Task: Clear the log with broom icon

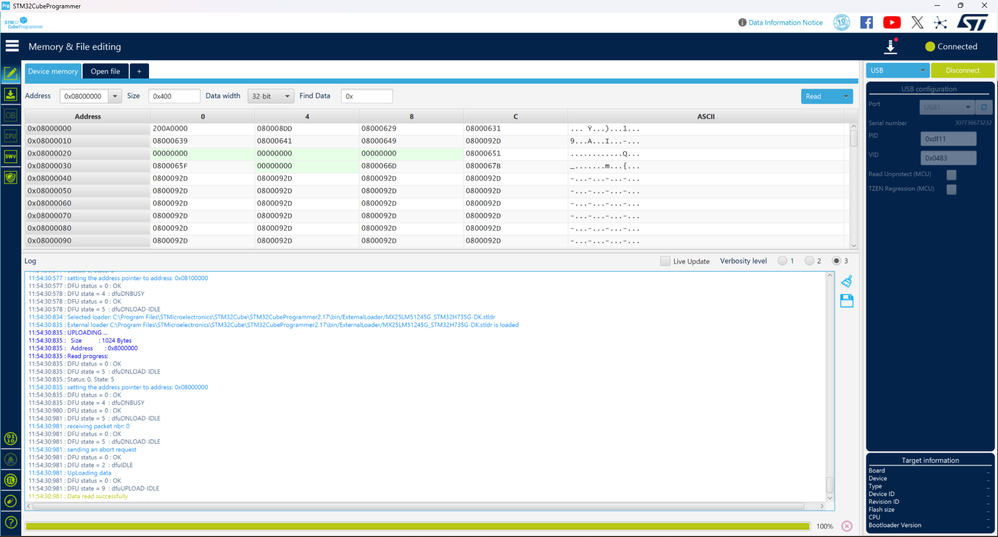Action: pyautogui.click(x=847, y=281)
